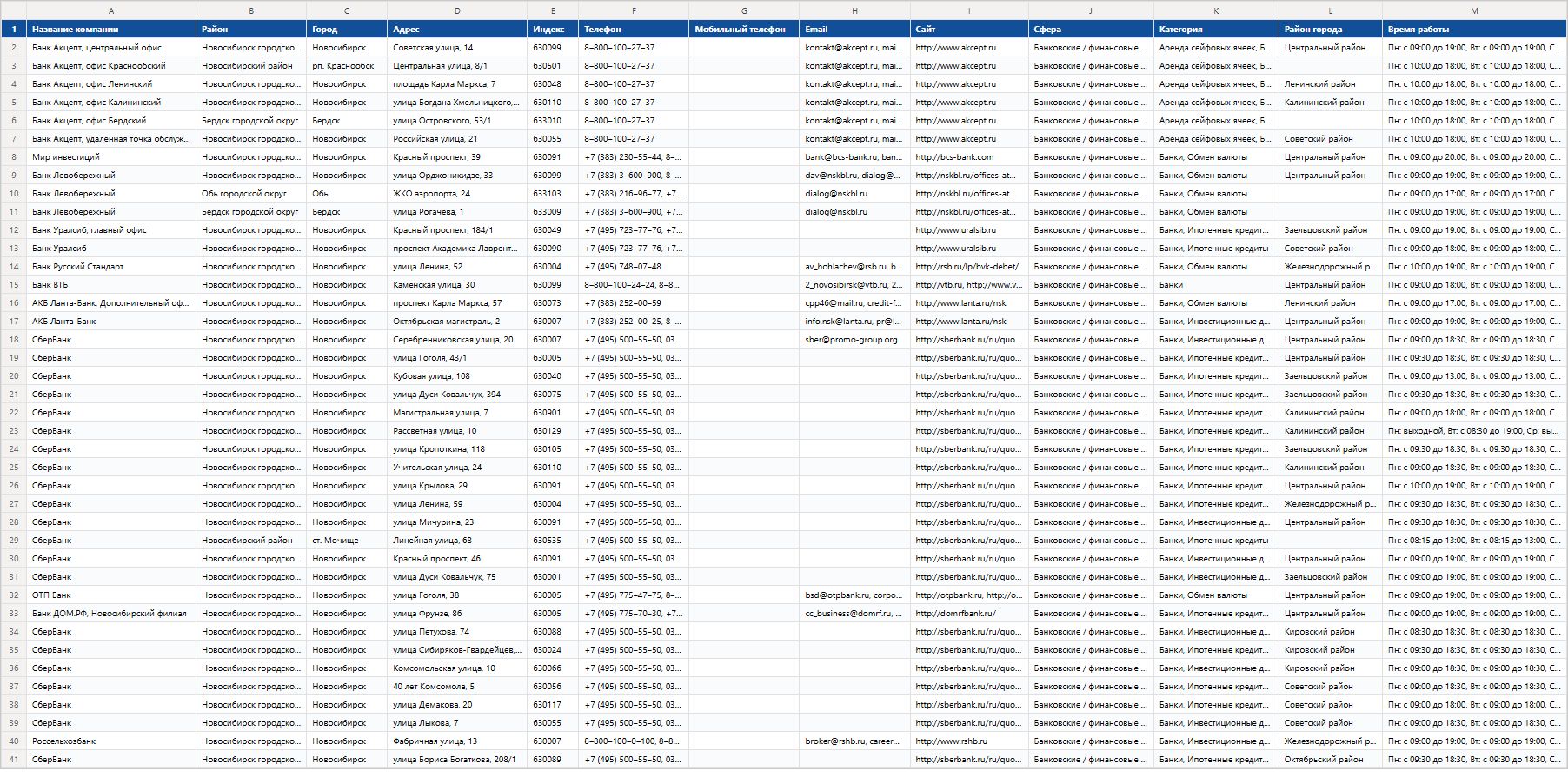Click city cell 'ст. Мочище'

click(x=347, y=541)
